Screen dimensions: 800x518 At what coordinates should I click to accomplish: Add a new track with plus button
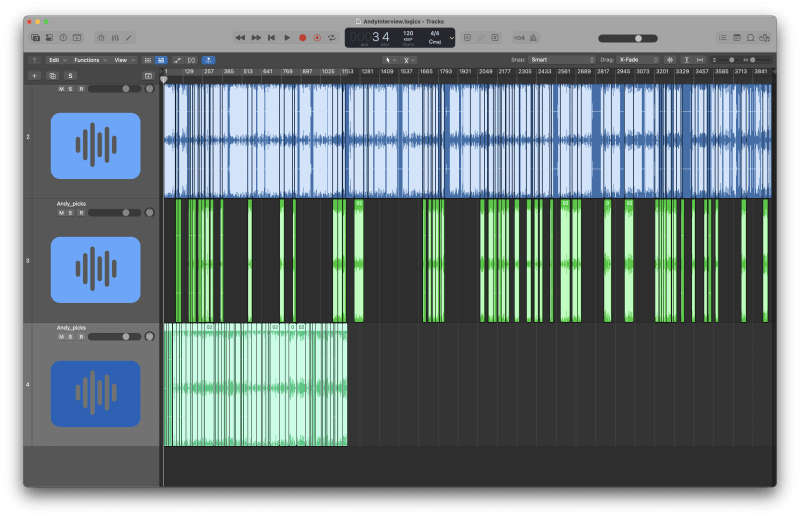(x=34, y=76)
